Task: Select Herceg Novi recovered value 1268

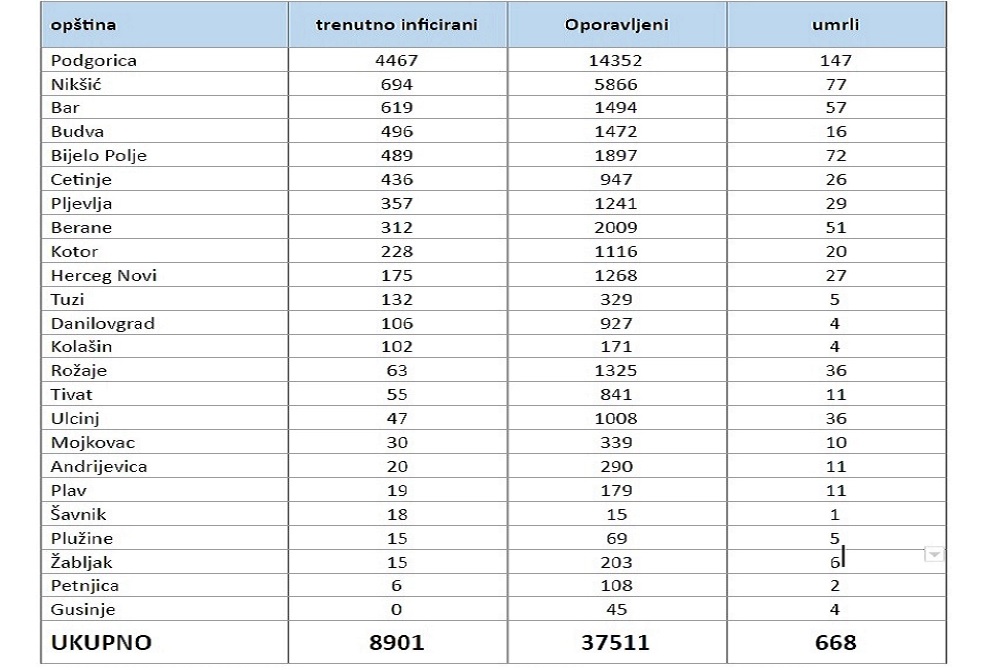Action: coord(616,276)
